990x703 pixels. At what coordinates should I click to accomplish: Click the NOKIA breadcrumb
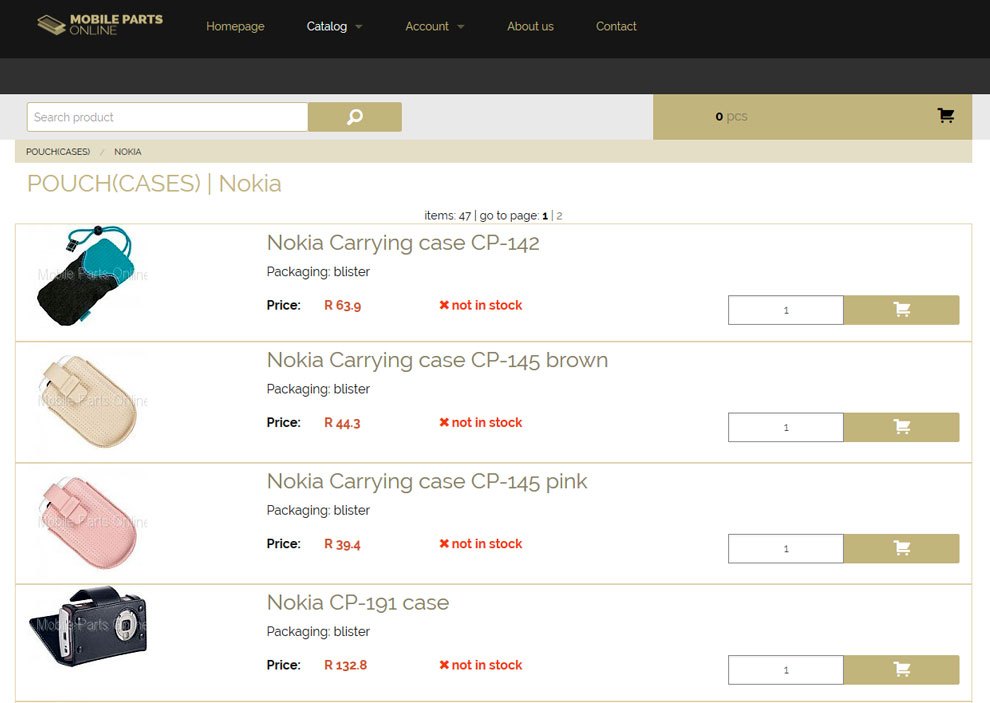(x=128, y=152)
